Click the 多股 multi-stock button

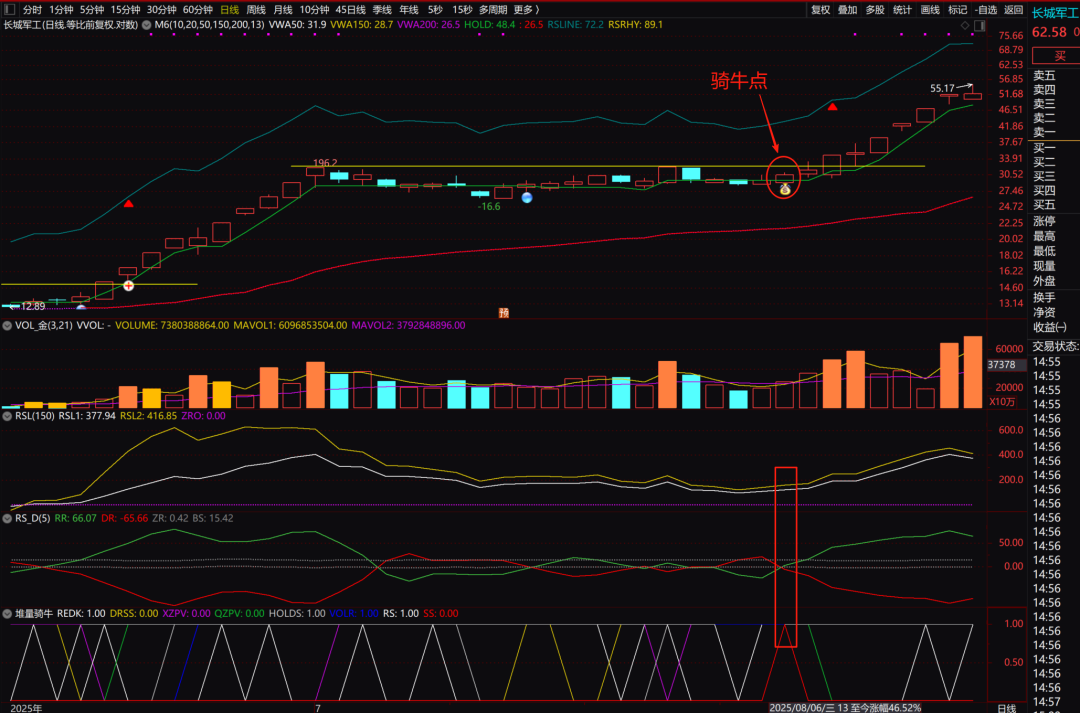[x=875, y=10]
